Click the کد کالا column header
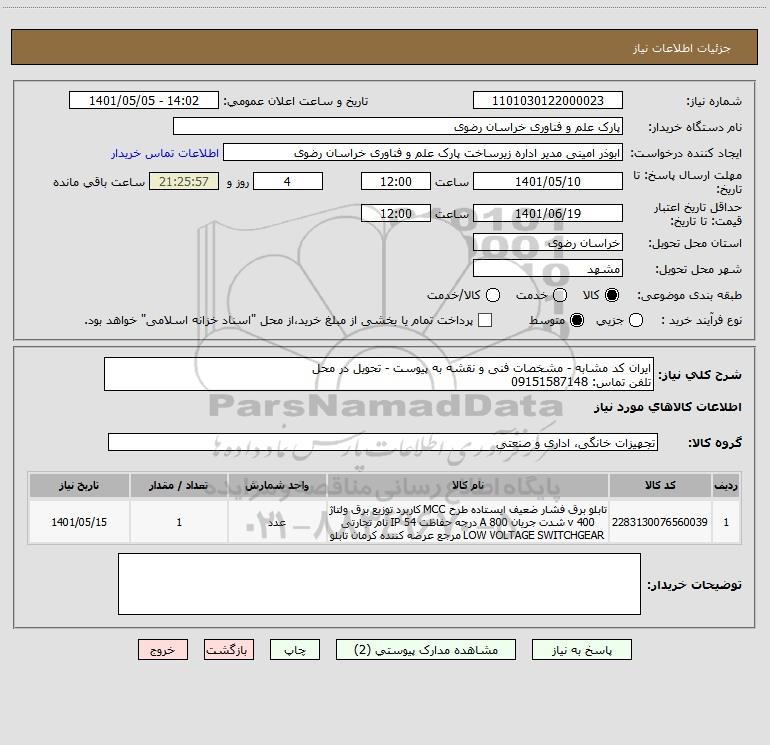The height and width of the screenshot is (745, 770). click(x=660, y=485)
